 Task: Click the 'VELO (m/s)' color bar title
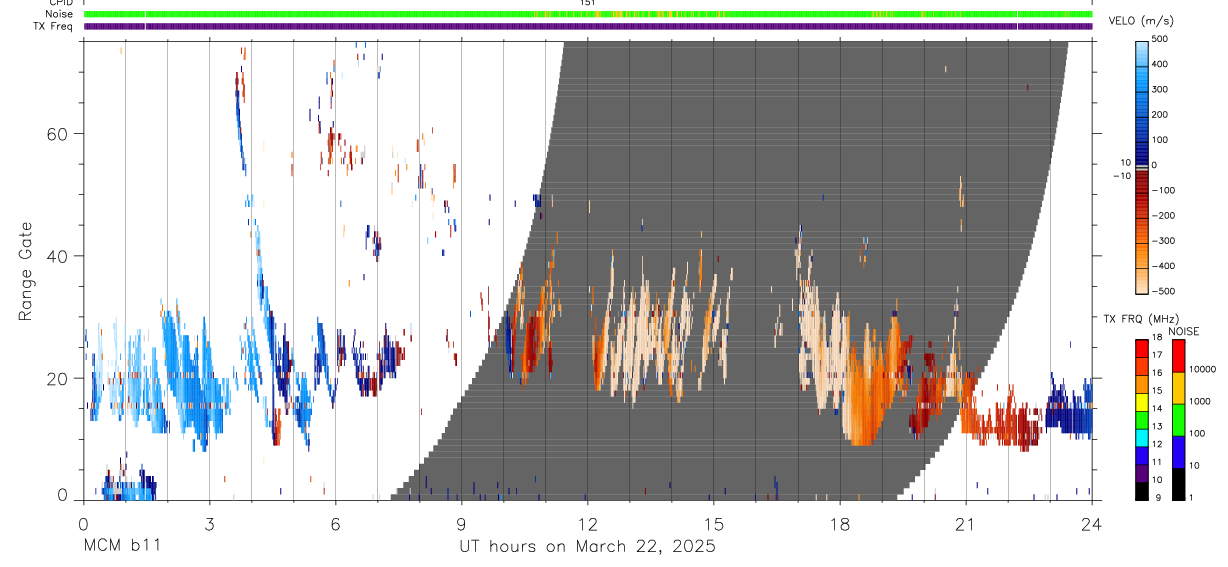(x=1143, y=21)
